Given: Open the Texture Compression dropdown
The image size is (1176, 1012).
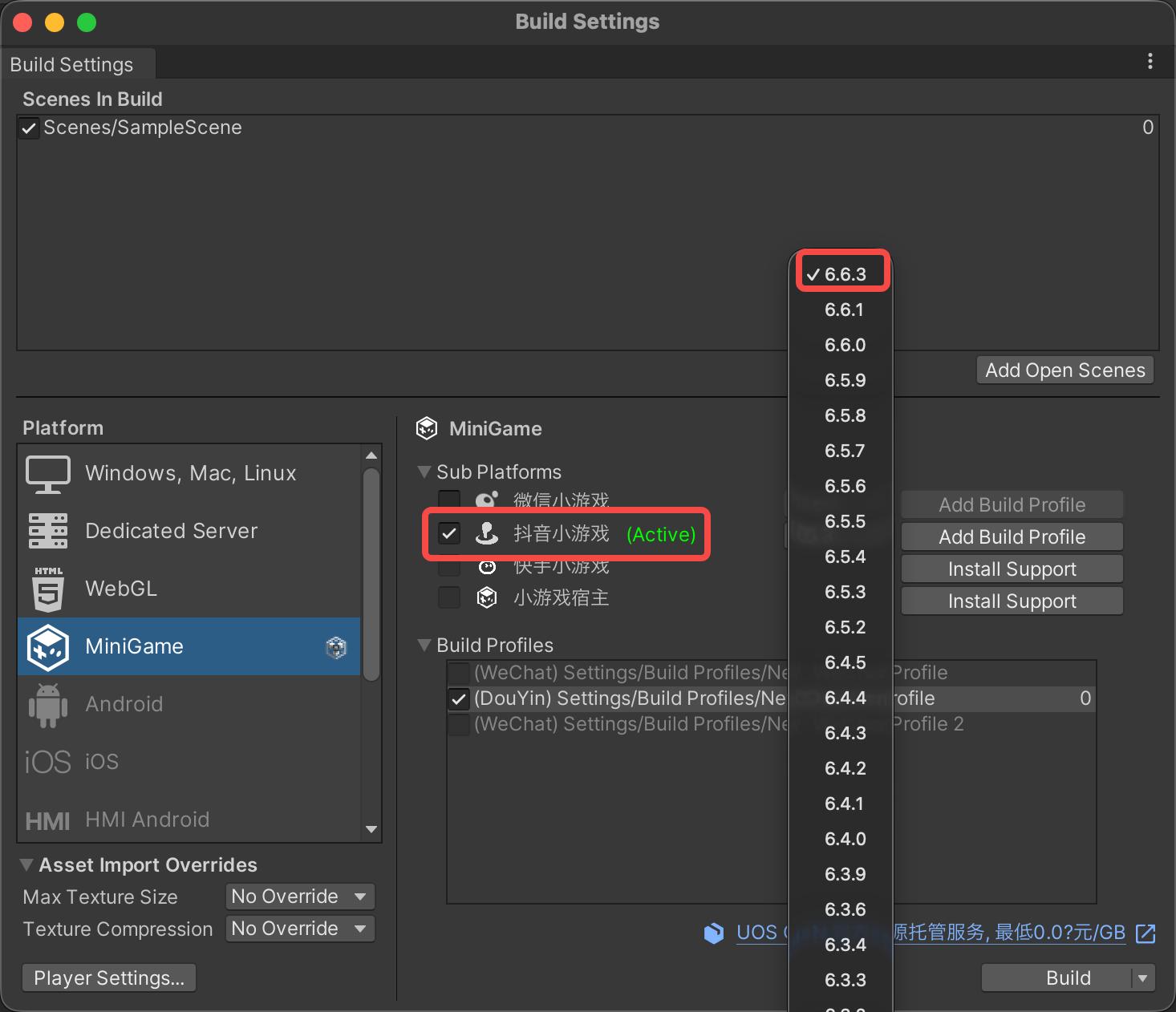Looking at the screenshot, I should [300, 929].
